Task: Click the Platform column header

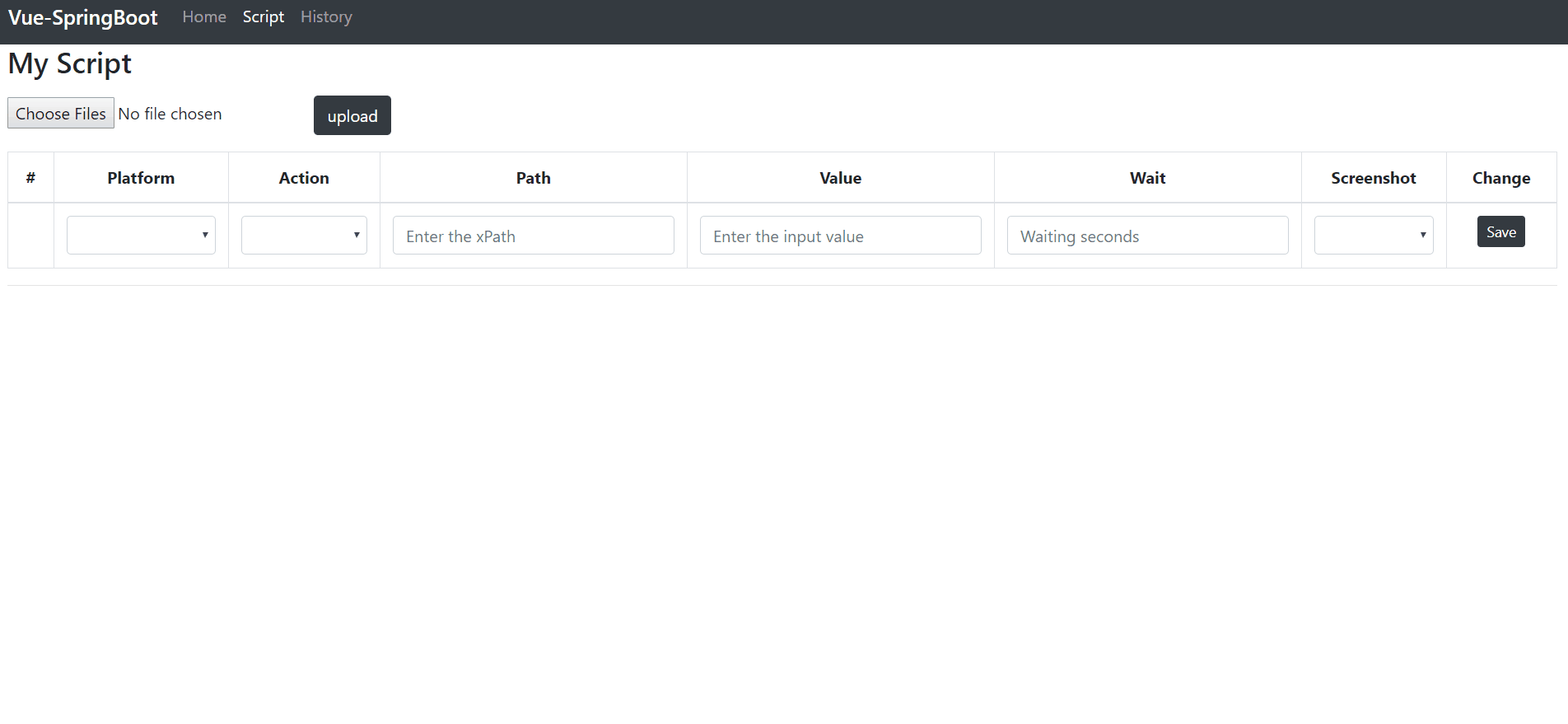Action: tap(141, 178)
